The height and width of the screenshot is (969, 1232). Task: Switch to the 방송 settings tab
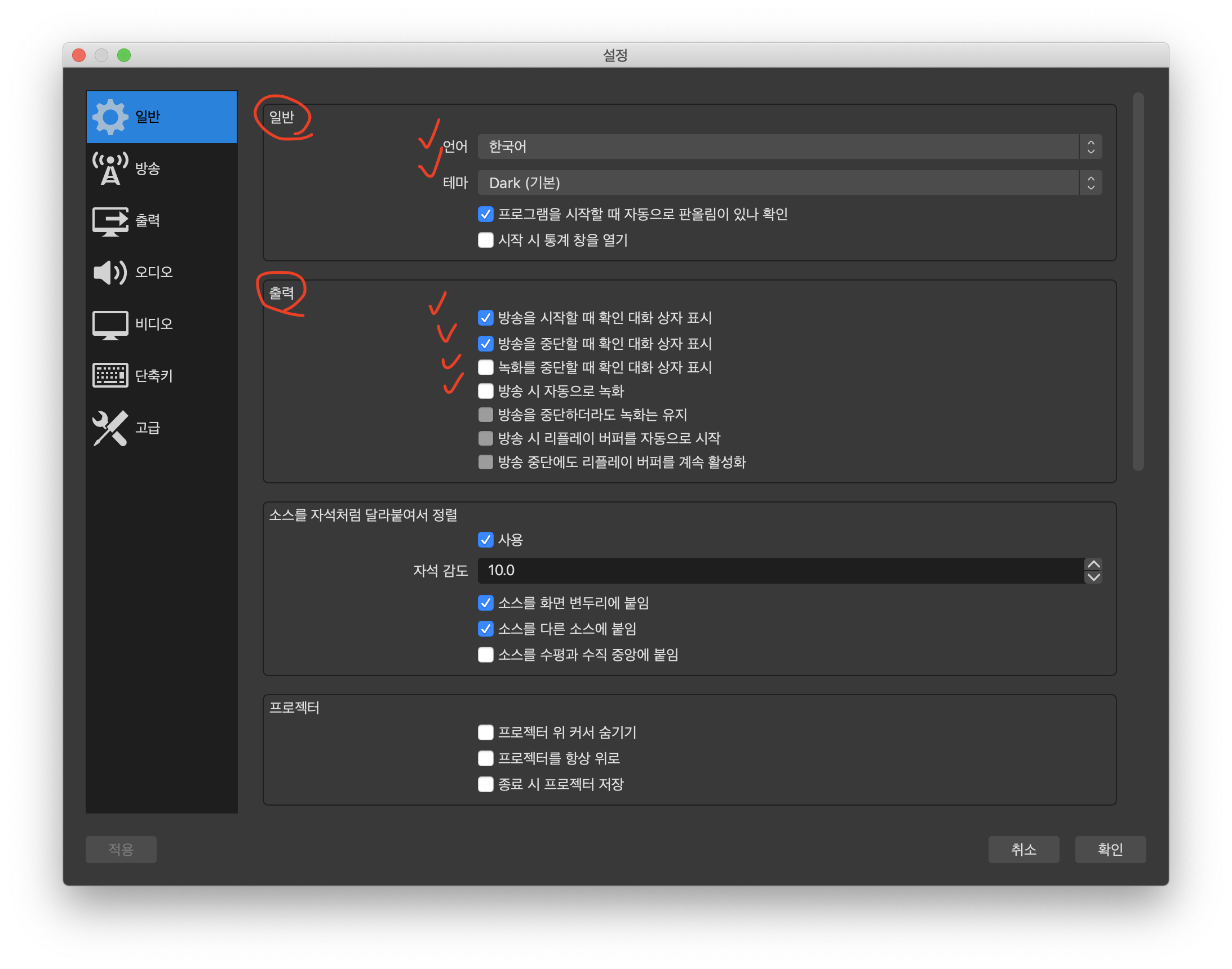[x=148, y=168]
